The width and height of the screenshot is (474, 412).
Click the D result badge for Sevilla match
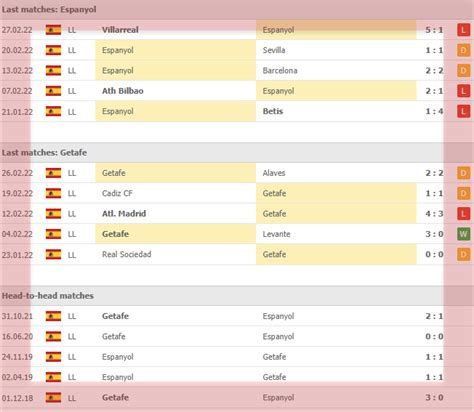tap(463, 50)
